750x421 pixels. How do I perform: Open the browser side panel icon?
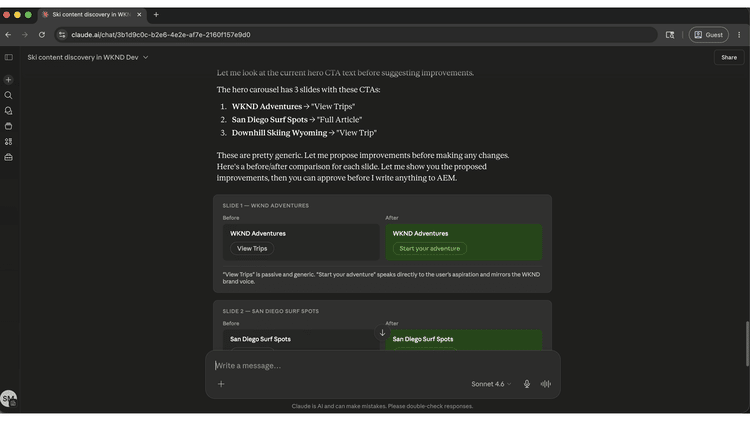click(670, 34)
